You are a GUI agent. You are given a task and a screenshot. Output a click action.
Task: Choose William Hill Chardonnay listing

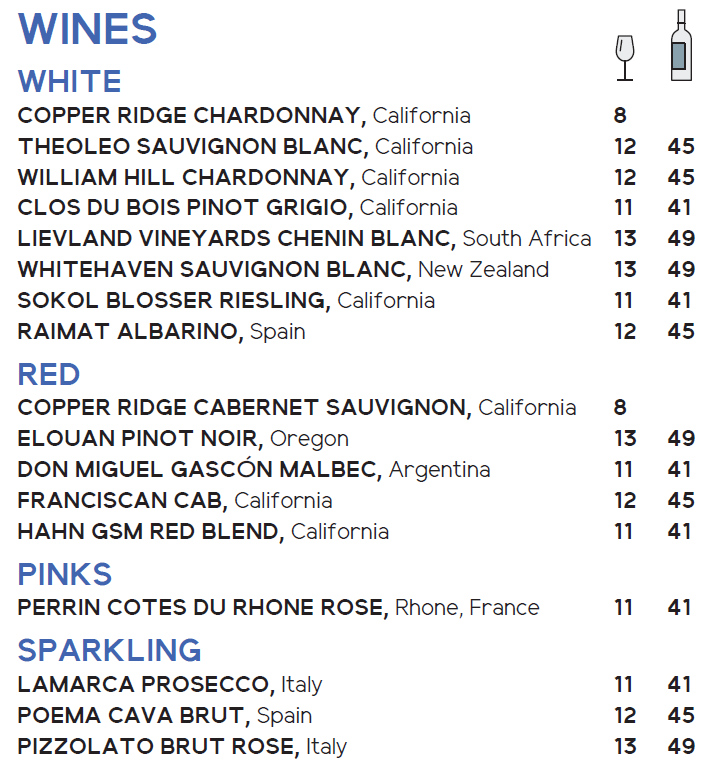(186, 178)
